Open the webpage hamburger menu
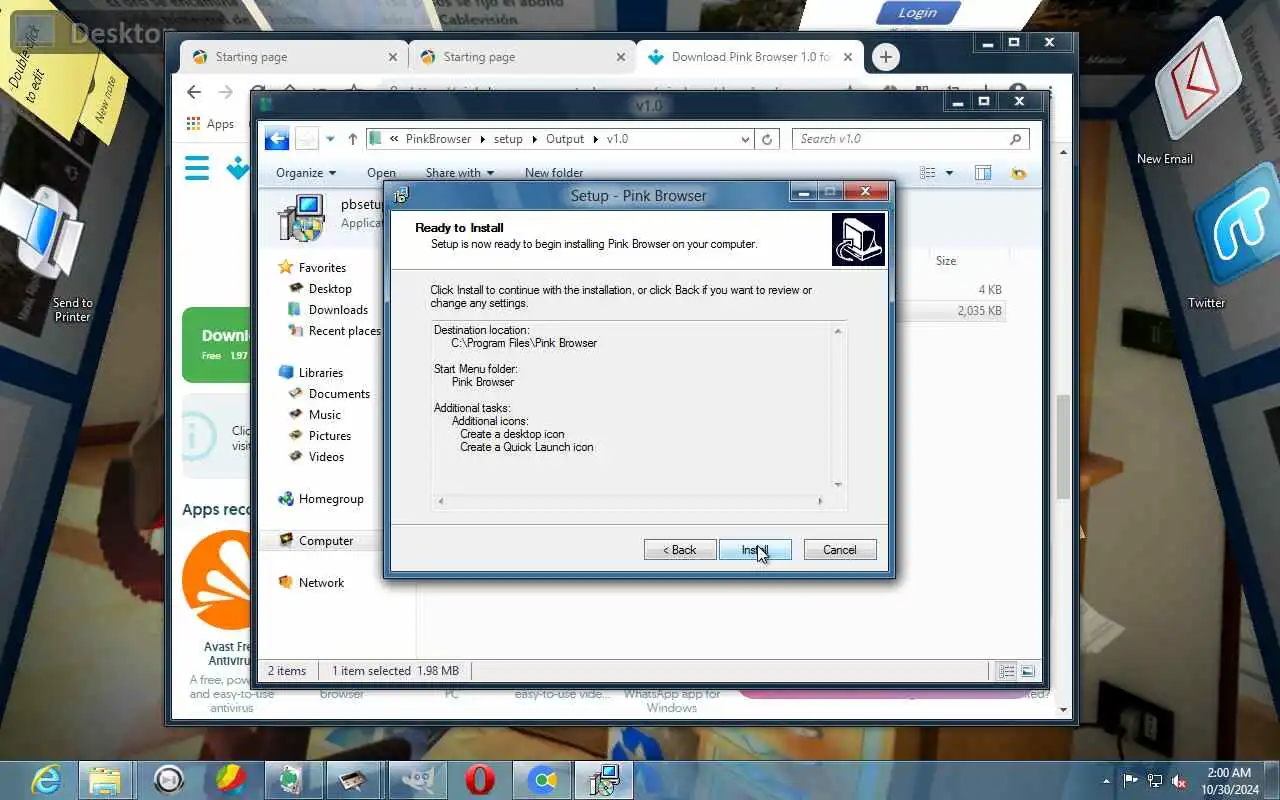The width and height of the screenshot is (1280, 800). tap(197, 168)
